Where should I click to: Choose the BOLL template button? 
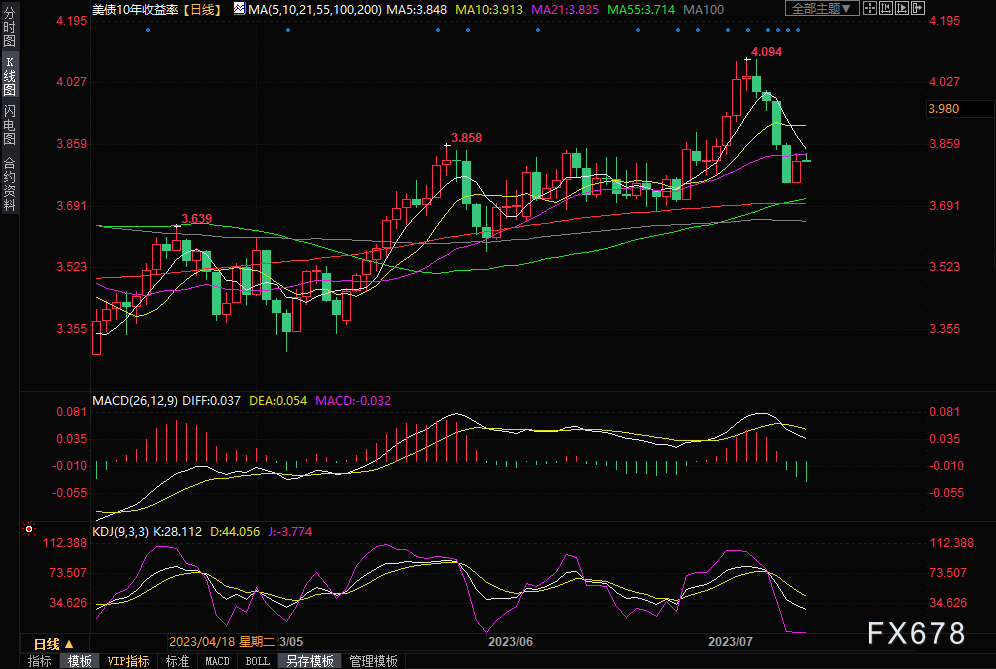coord(257,661)
